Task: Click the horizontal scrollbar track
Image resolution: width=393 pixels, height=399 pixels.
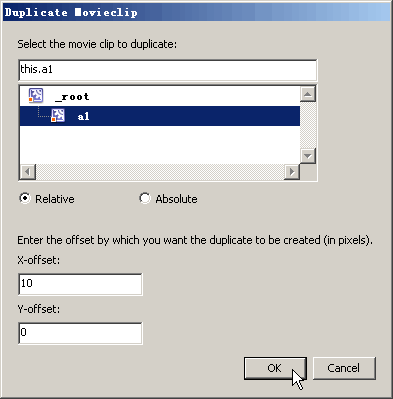Action: (160, 172)
